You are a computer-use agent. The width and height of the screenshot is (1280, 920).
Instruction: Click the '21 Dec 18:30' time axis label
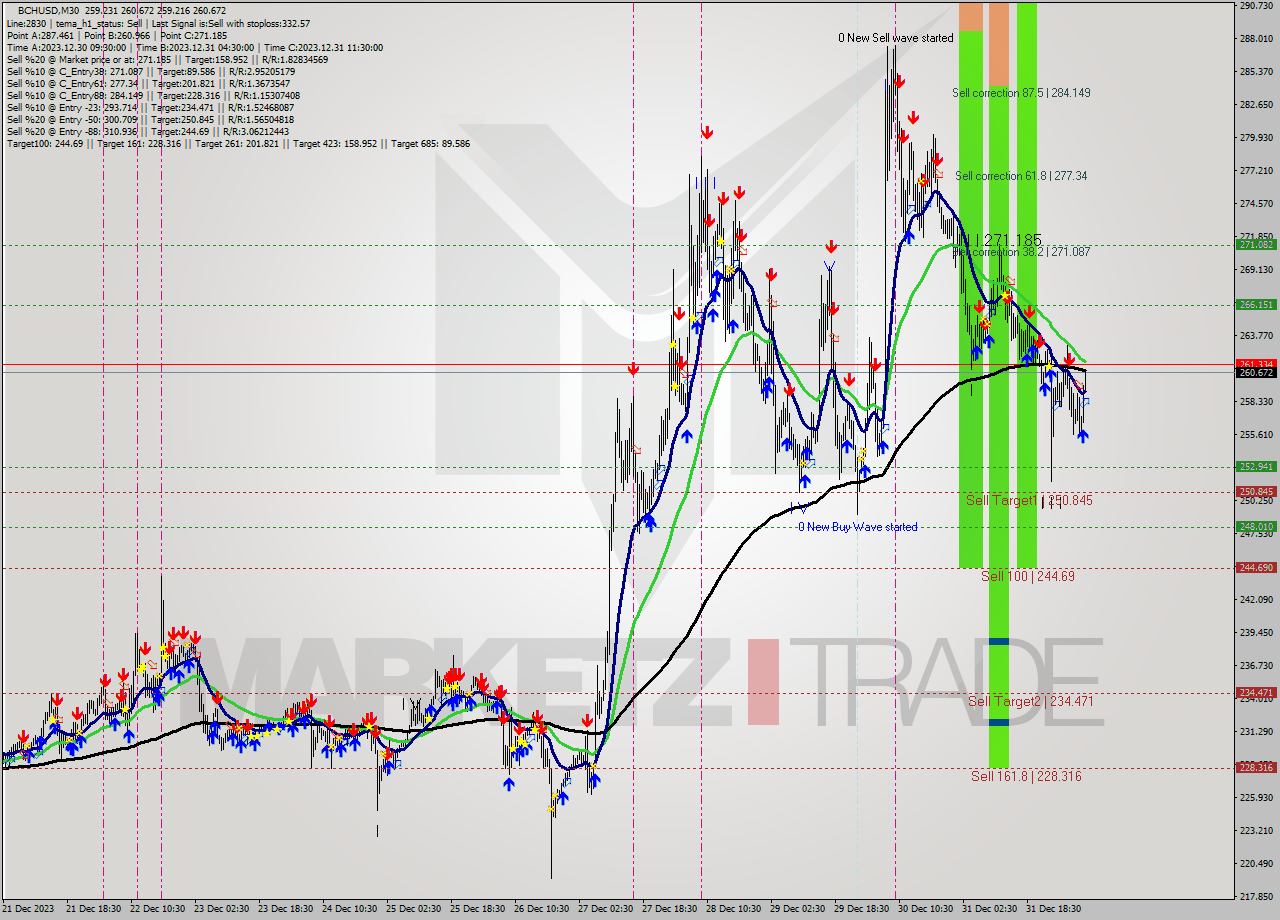point(93,909)
